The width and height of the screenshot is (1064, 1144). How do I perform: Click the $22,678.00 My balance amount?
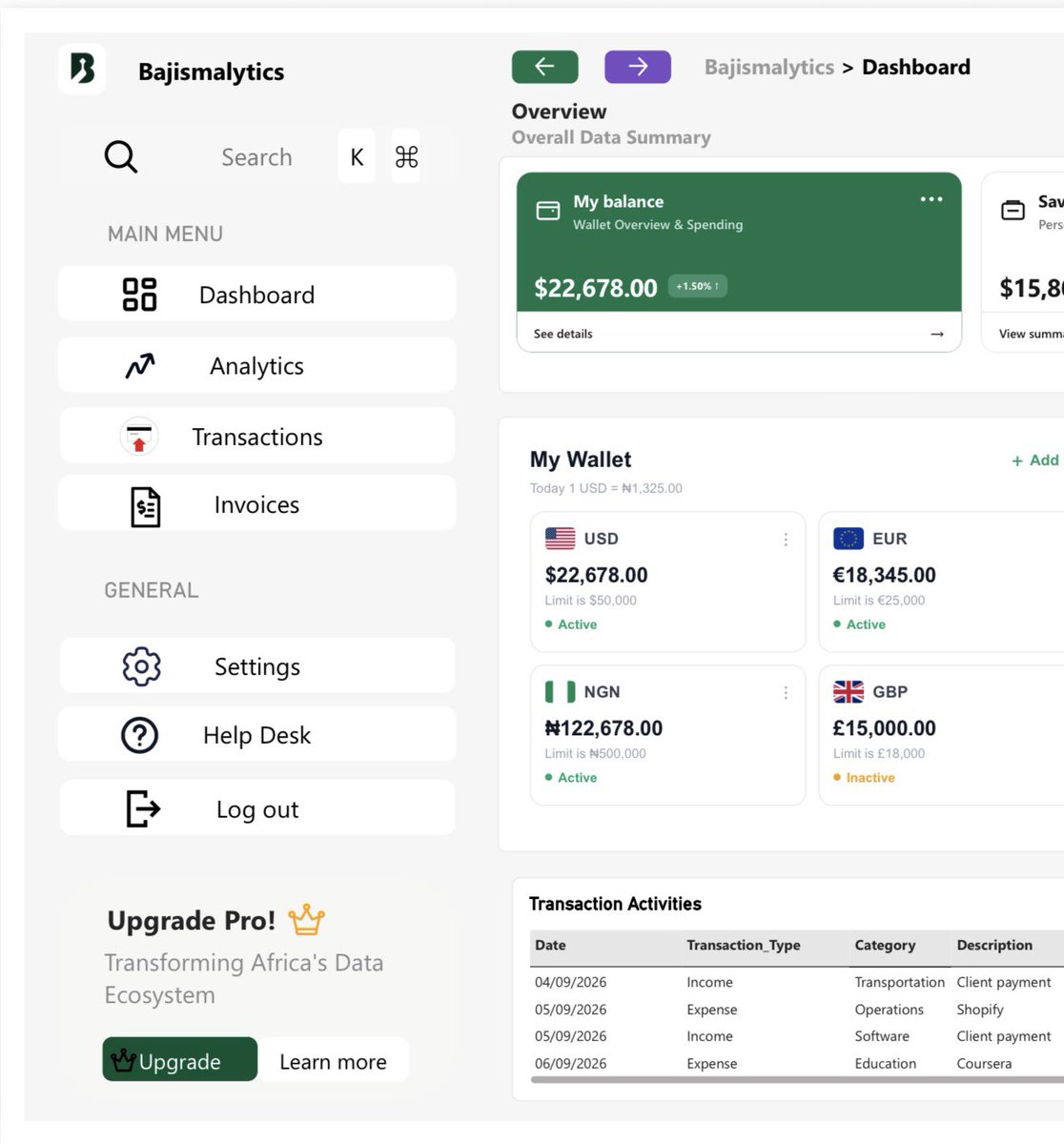point(596,288)
